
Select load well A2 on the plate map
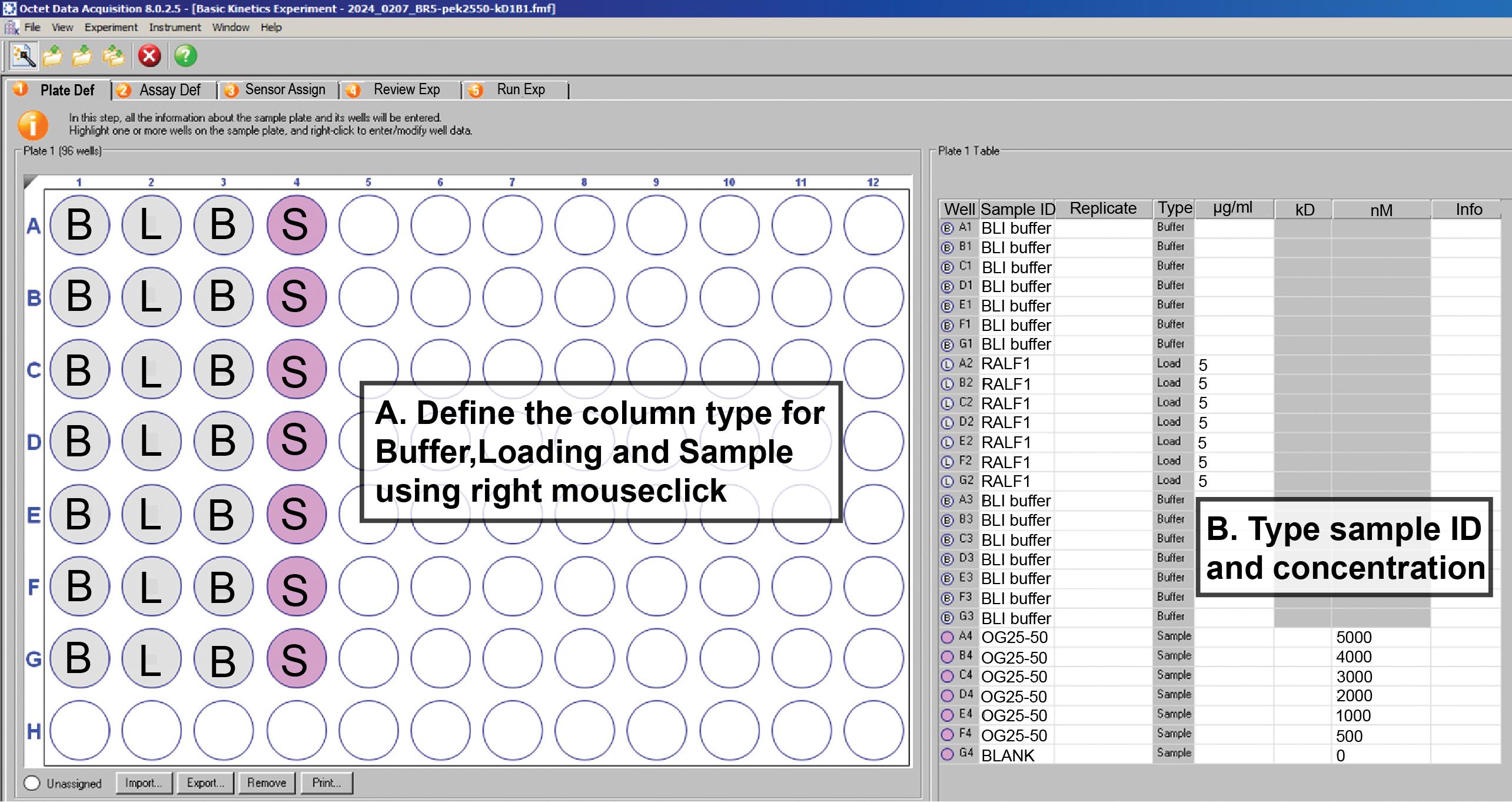[151, 225]
